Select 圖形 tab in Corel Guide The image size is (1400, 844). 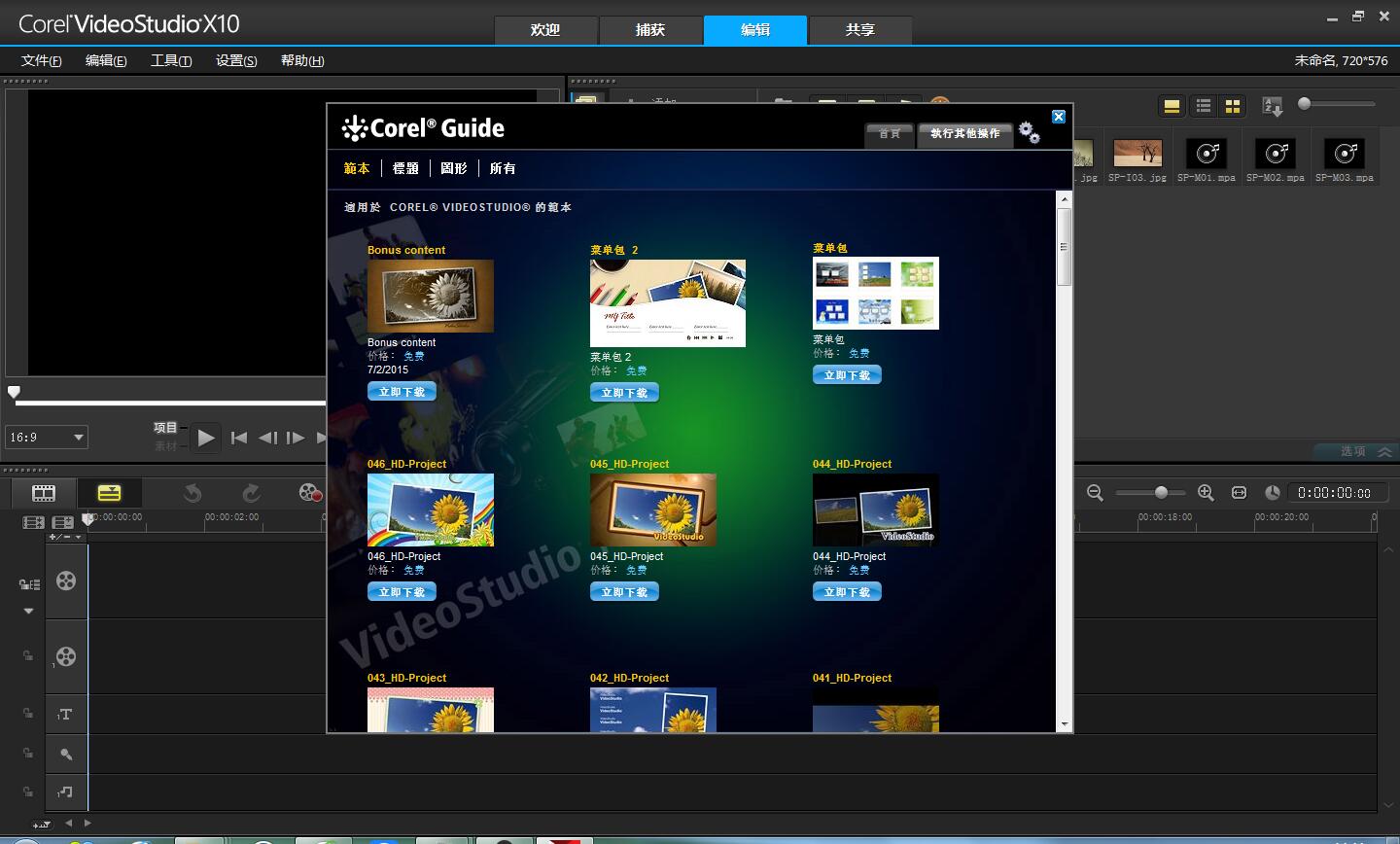(454, 168)
